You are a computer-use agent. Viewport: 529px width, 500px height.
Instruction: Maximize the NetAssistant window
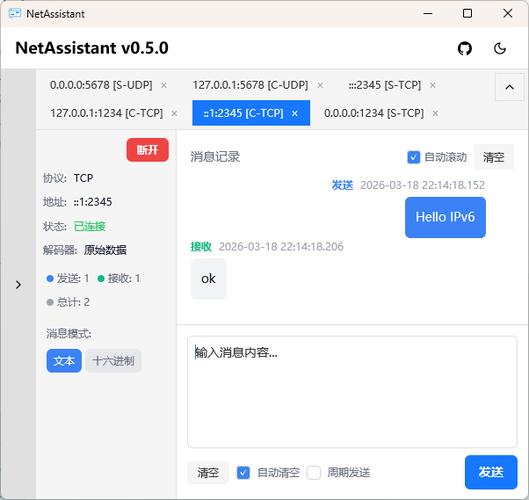467,13
